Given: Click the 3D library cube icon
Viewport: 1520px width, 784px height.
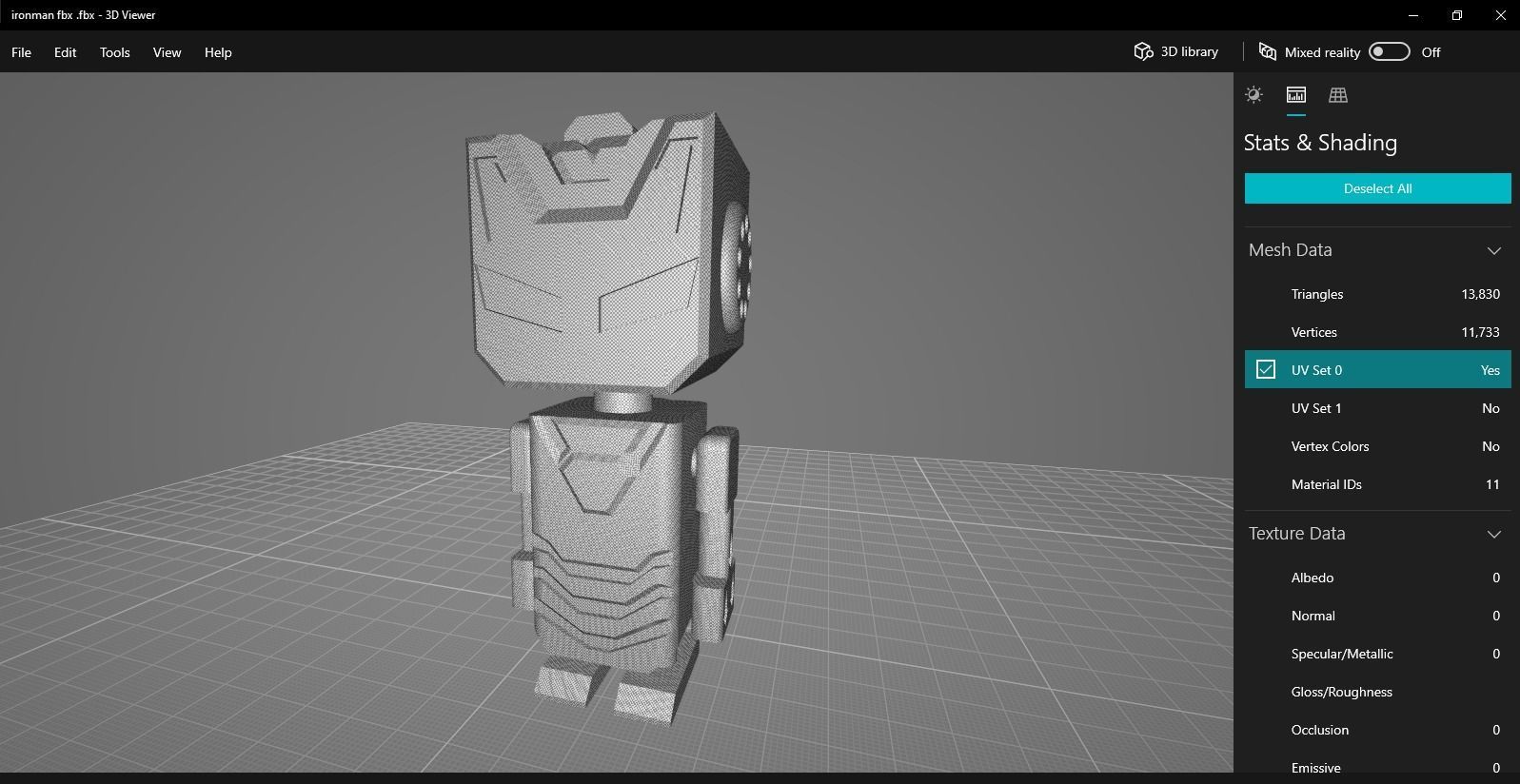Looking at the screenshot, I should click(1143, 51).
